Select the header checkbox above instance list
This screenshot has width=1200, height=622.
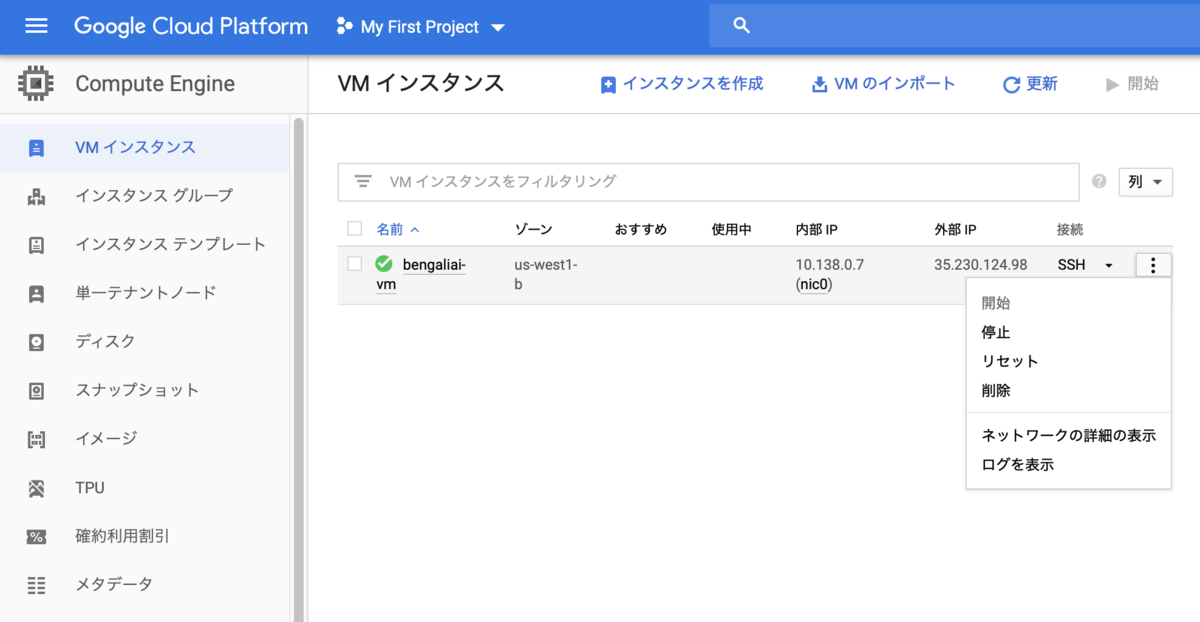click(x=354, y=228)
